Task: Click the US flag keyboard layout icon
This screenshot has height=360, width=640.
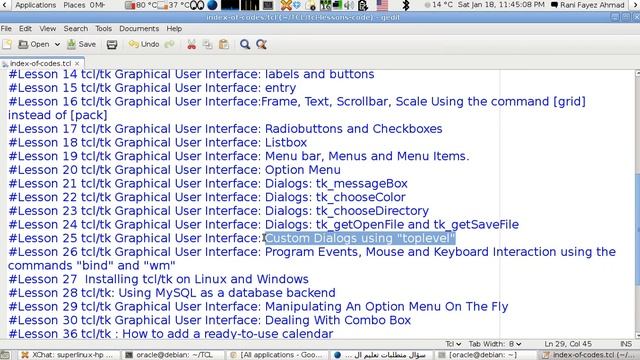Action: pyautogui.click(x=382, y=5)
